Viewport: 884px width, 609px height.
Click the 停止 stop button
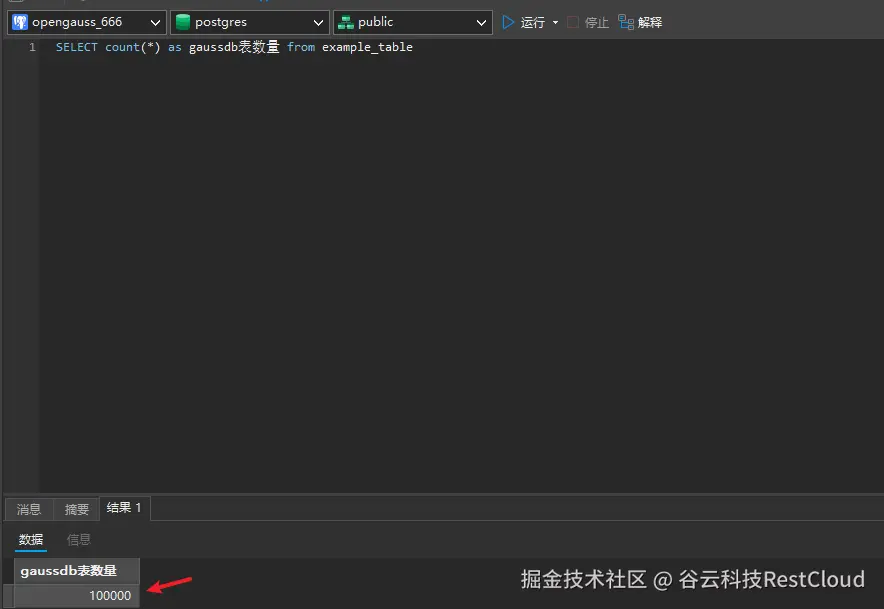coord(588,23)
